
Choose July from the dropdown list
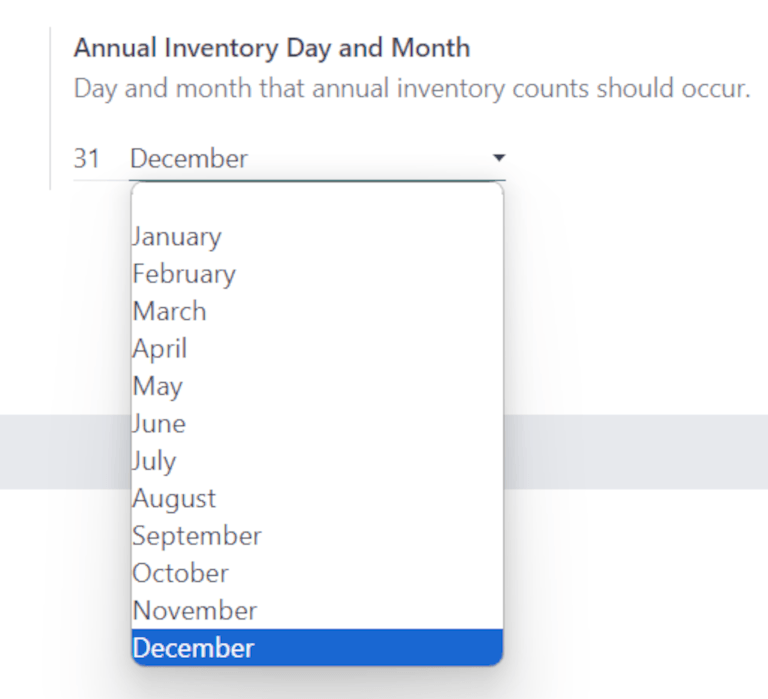coord(155,461)
